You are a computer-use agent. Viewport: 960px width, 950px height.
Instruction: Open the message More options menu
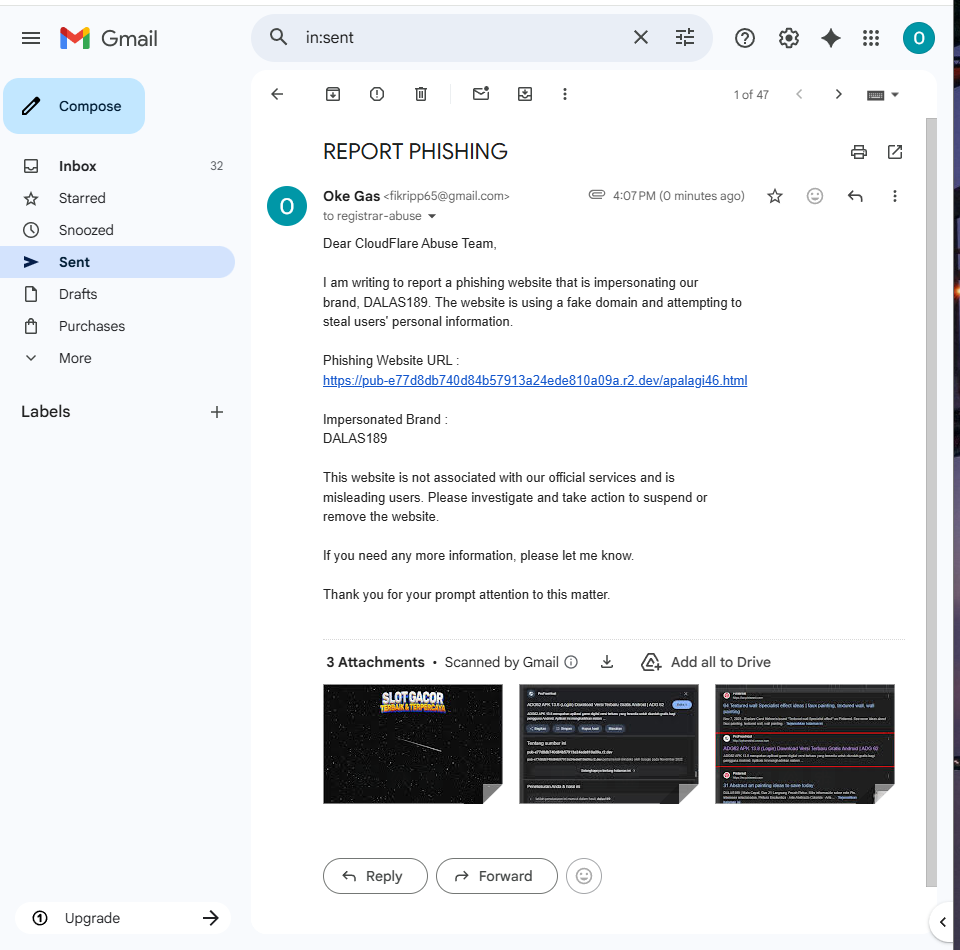tap(894, 196)
